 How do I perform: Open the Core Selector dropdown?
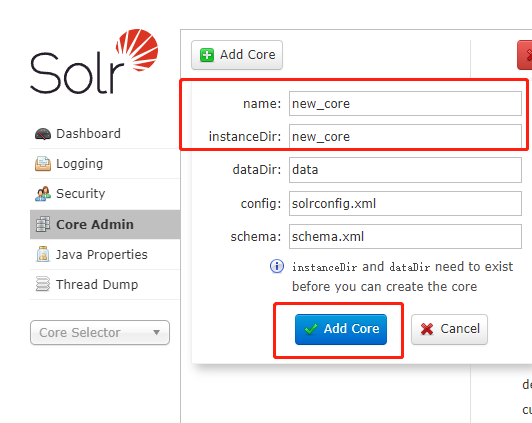100,332
